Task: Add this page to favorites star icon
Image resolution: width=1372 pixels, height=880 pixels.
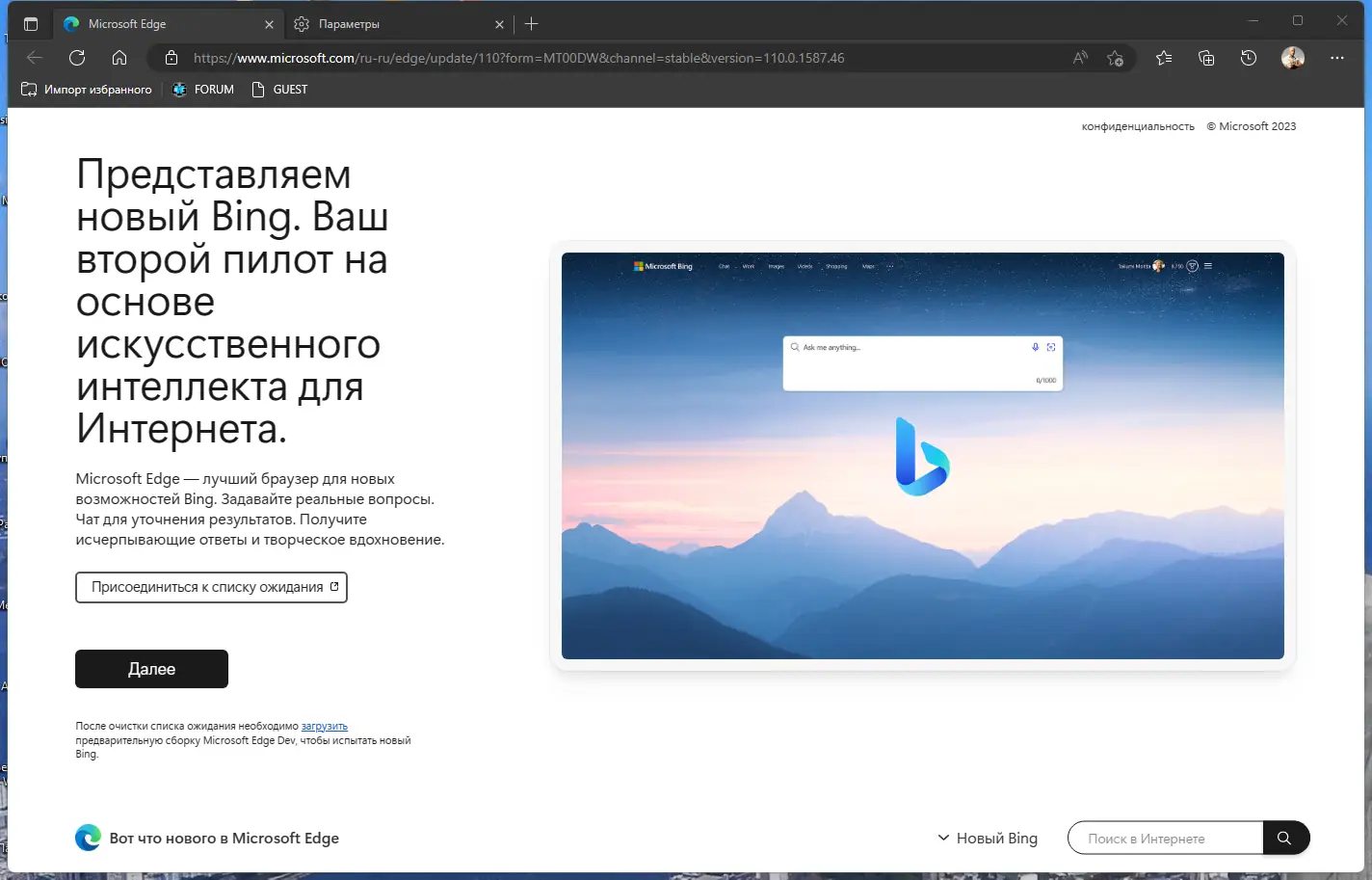Action: [x=1116, y=58]
